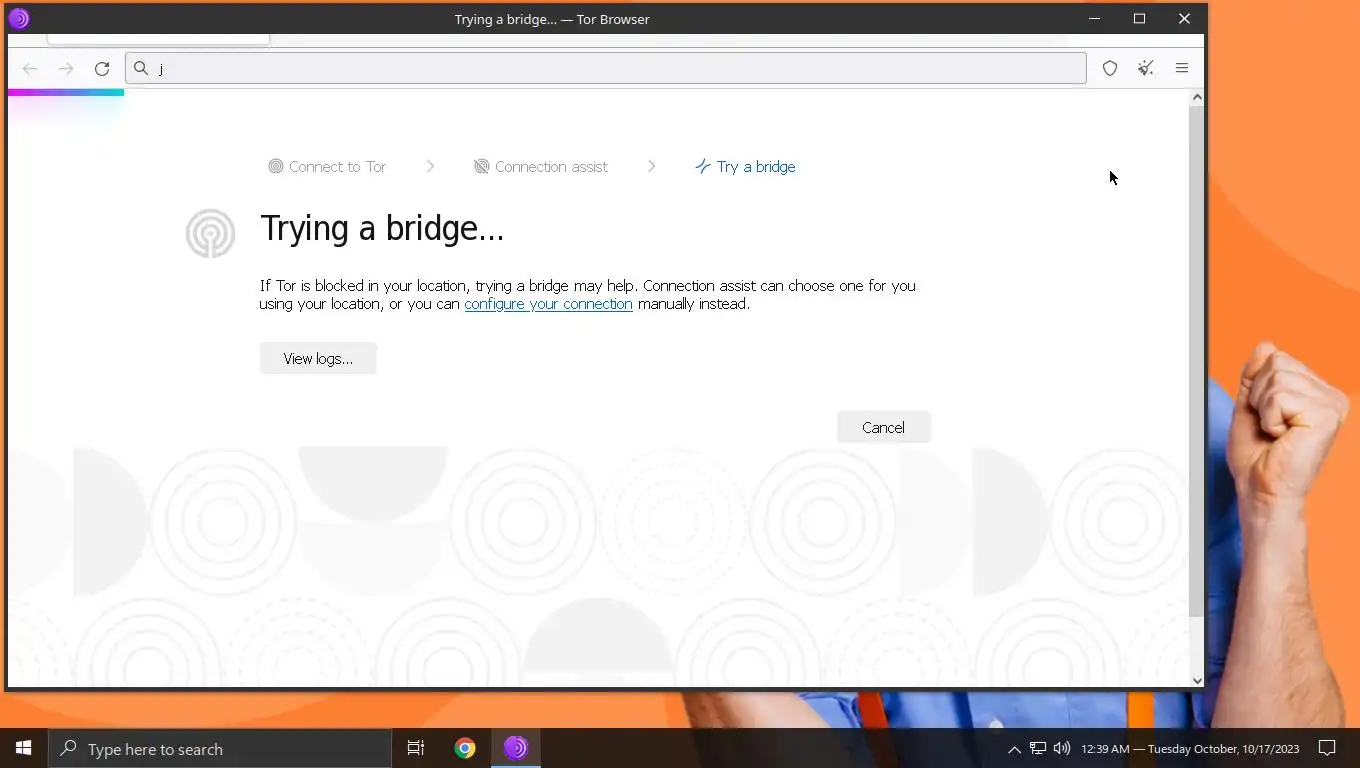The width and height of the screenshot is (1360, 768).
Task: Select the Connection assist breadcrumb step
Action: pyautogui.click(x=541, y=167)
